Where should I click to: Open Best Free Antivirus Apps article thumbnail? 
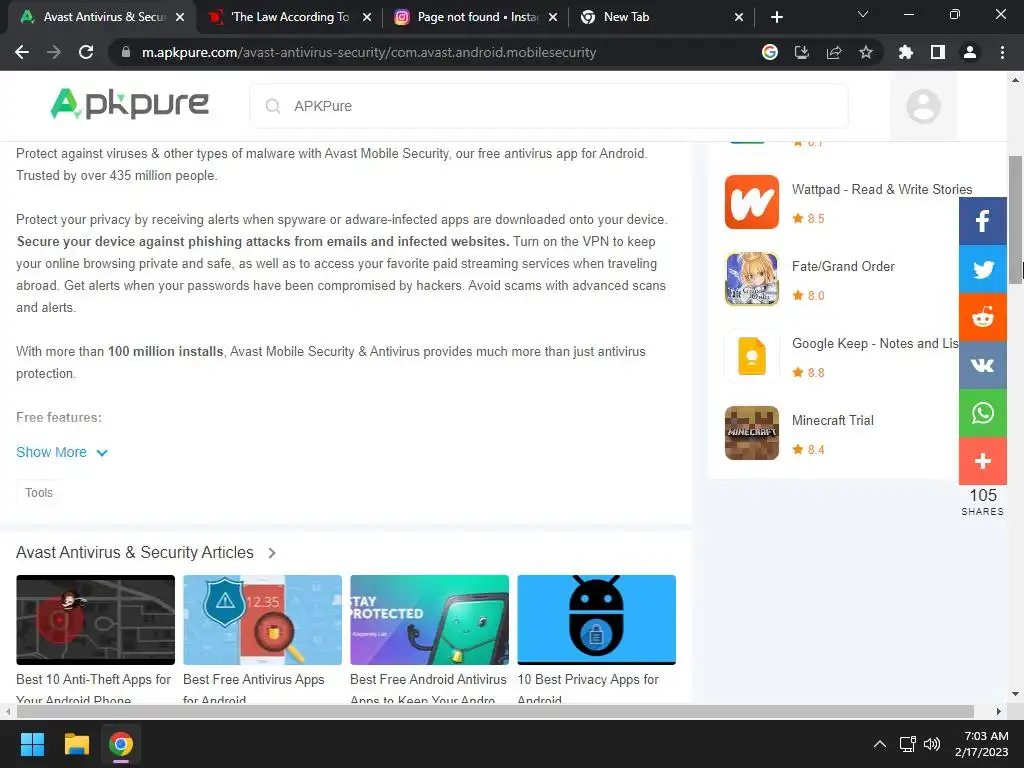pos(263,620)
